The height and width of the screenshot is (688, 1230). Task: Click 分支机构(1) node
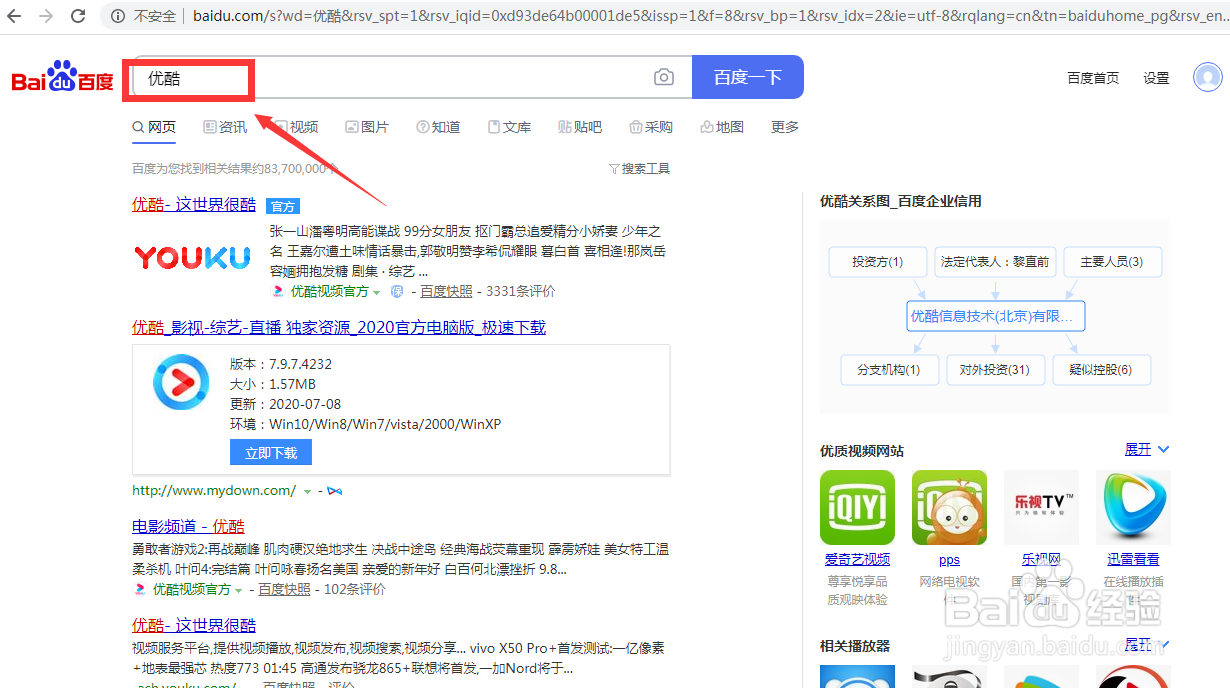click(x=889, y=370)
